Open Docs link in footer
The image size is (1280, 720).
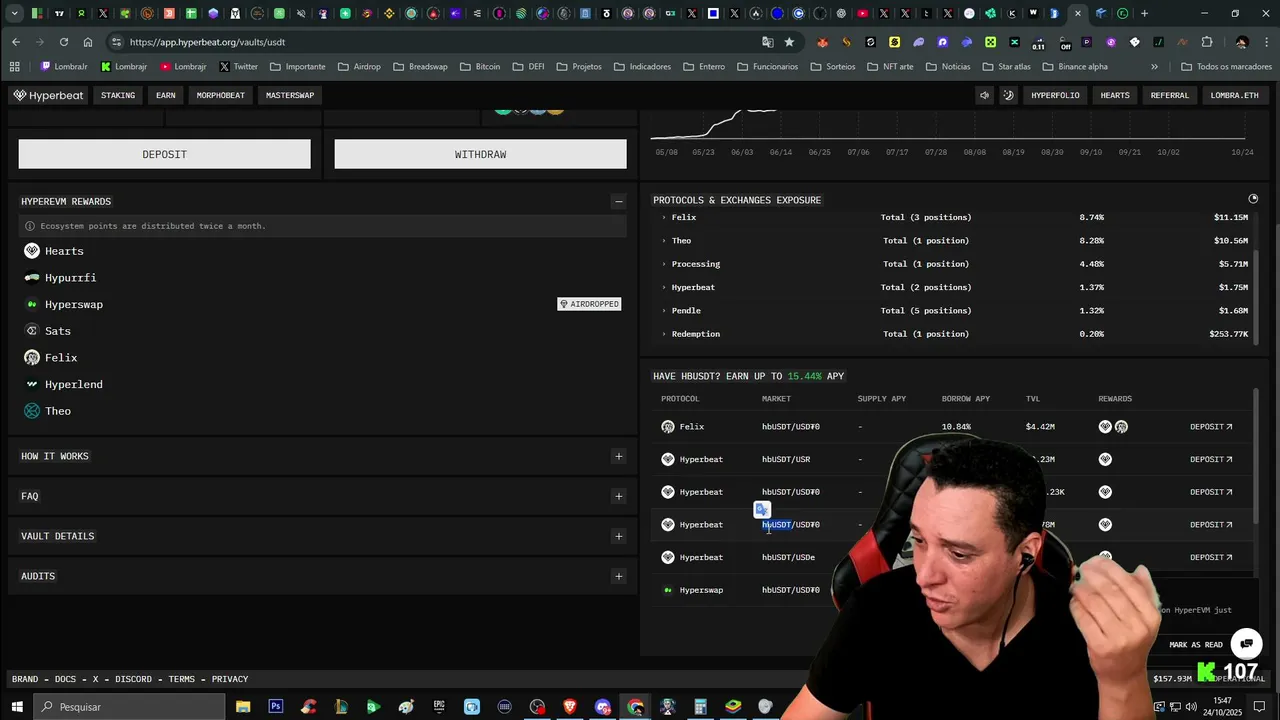65,679
